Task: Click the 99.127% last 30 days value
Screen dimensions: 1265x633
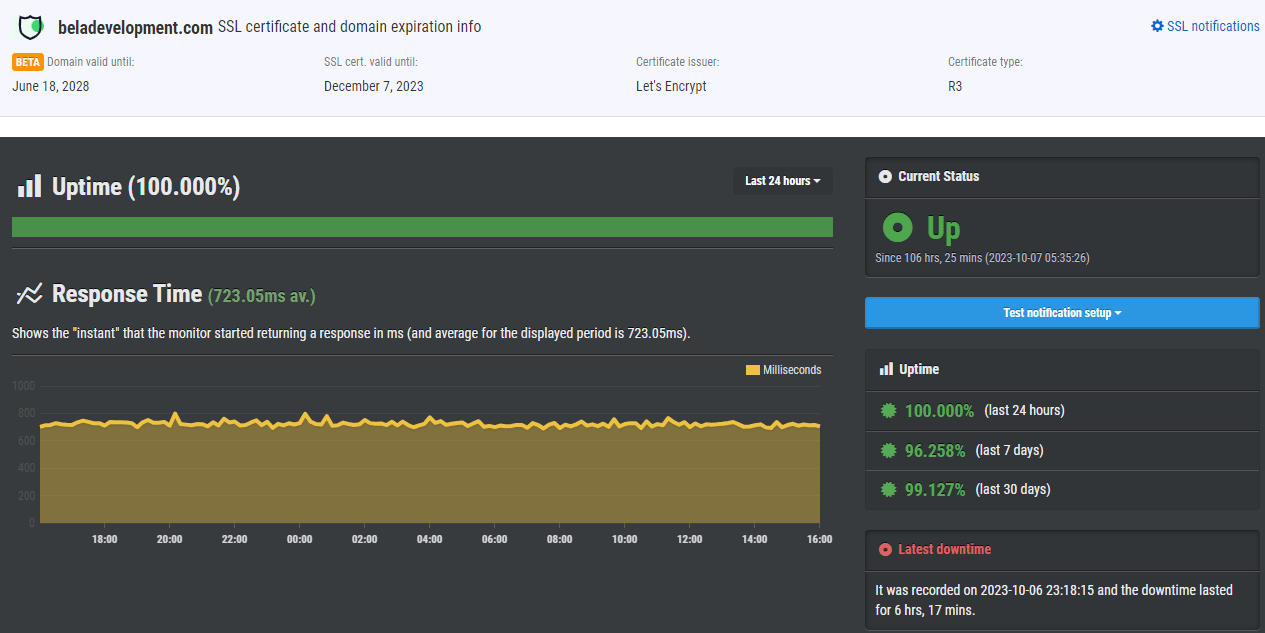Action: coord(935,490)
